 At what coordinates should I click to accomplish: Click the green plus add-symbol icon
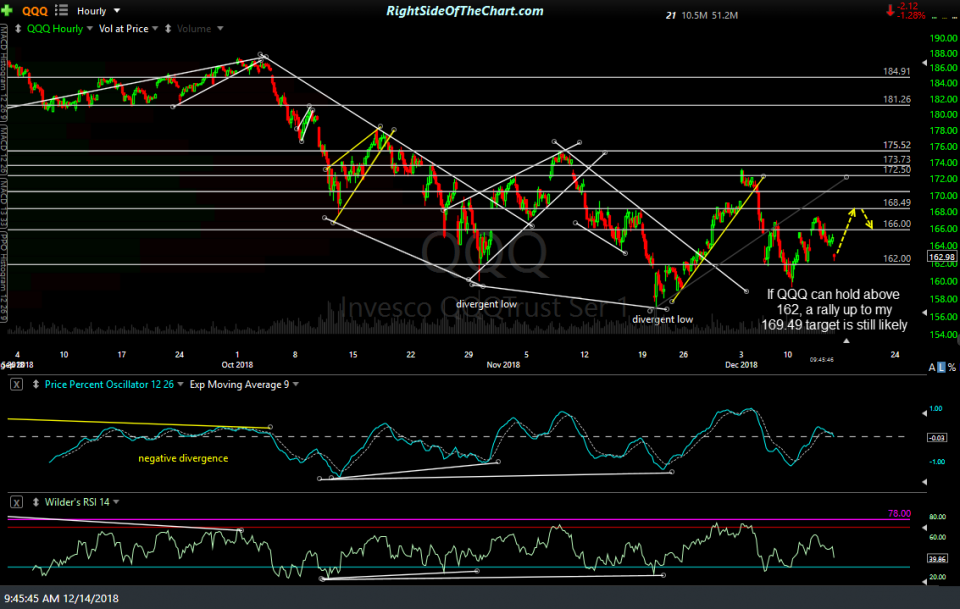point(10,10)
